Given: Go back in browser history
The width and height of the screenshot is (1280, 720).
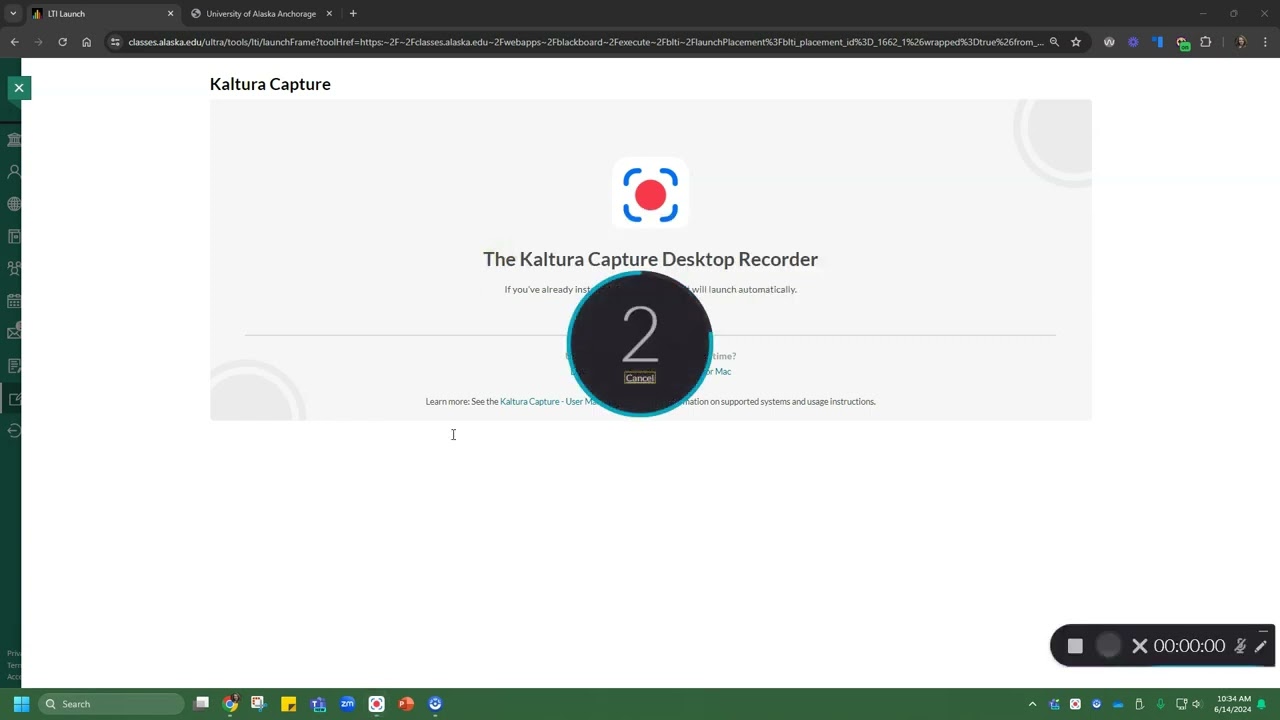Looking at the screenshot, I should click(14, 42).
